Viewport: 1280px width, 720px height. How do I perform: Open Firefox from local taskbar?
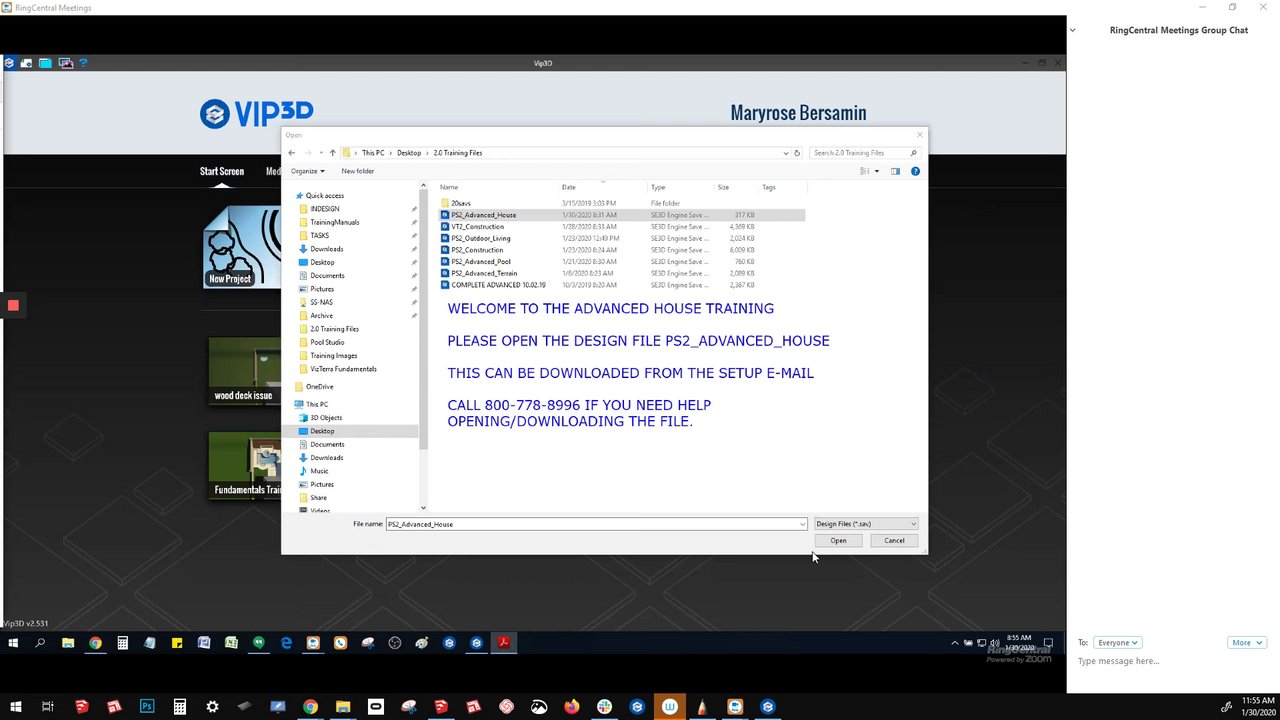pos(572,707)
